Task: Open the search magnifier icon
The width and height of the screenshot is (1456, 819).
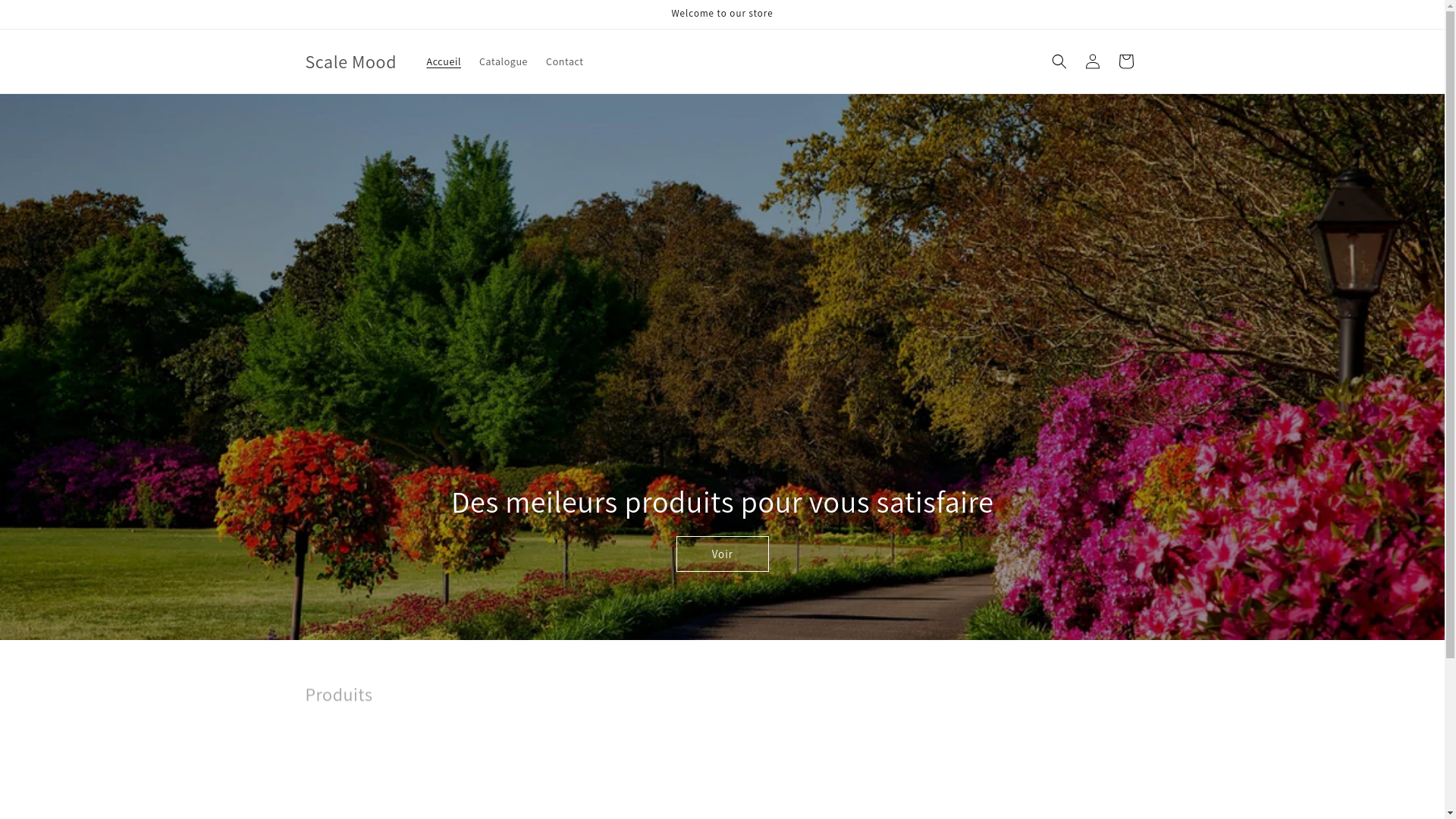Action: click(x=1059, y=61)
